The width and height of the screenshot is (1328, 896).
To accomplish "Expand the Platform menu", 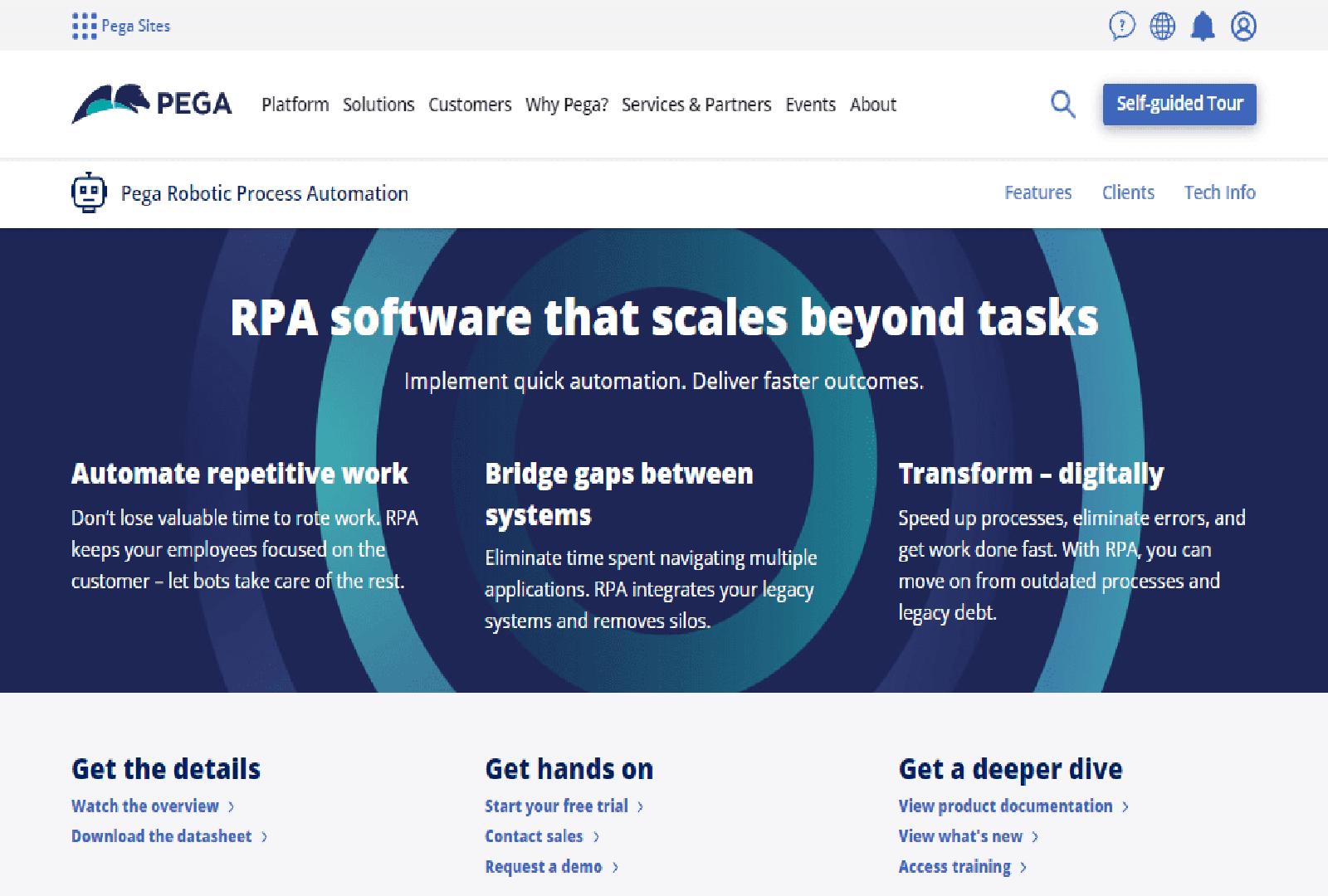I will pyautogui.click(x=295, y=105).
